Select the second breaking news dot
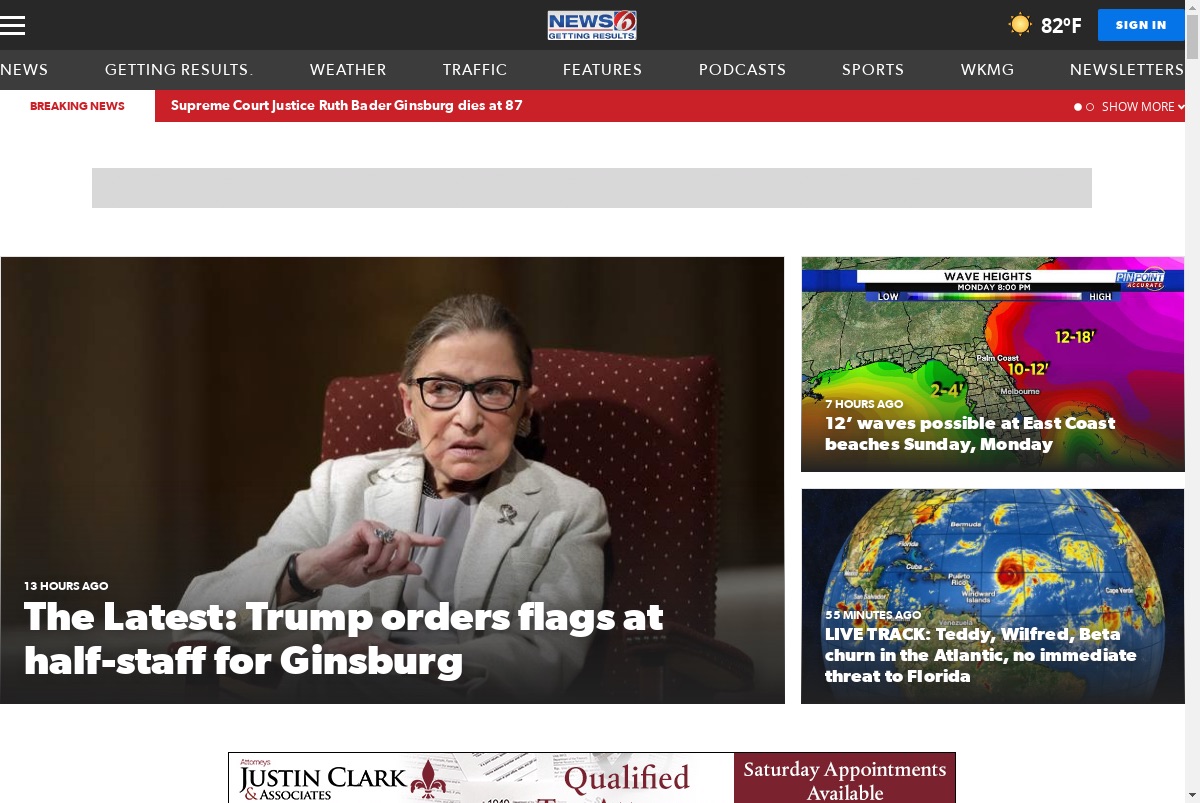The width and height of the screenshot is (1200, 803). tap(1090, 107)
